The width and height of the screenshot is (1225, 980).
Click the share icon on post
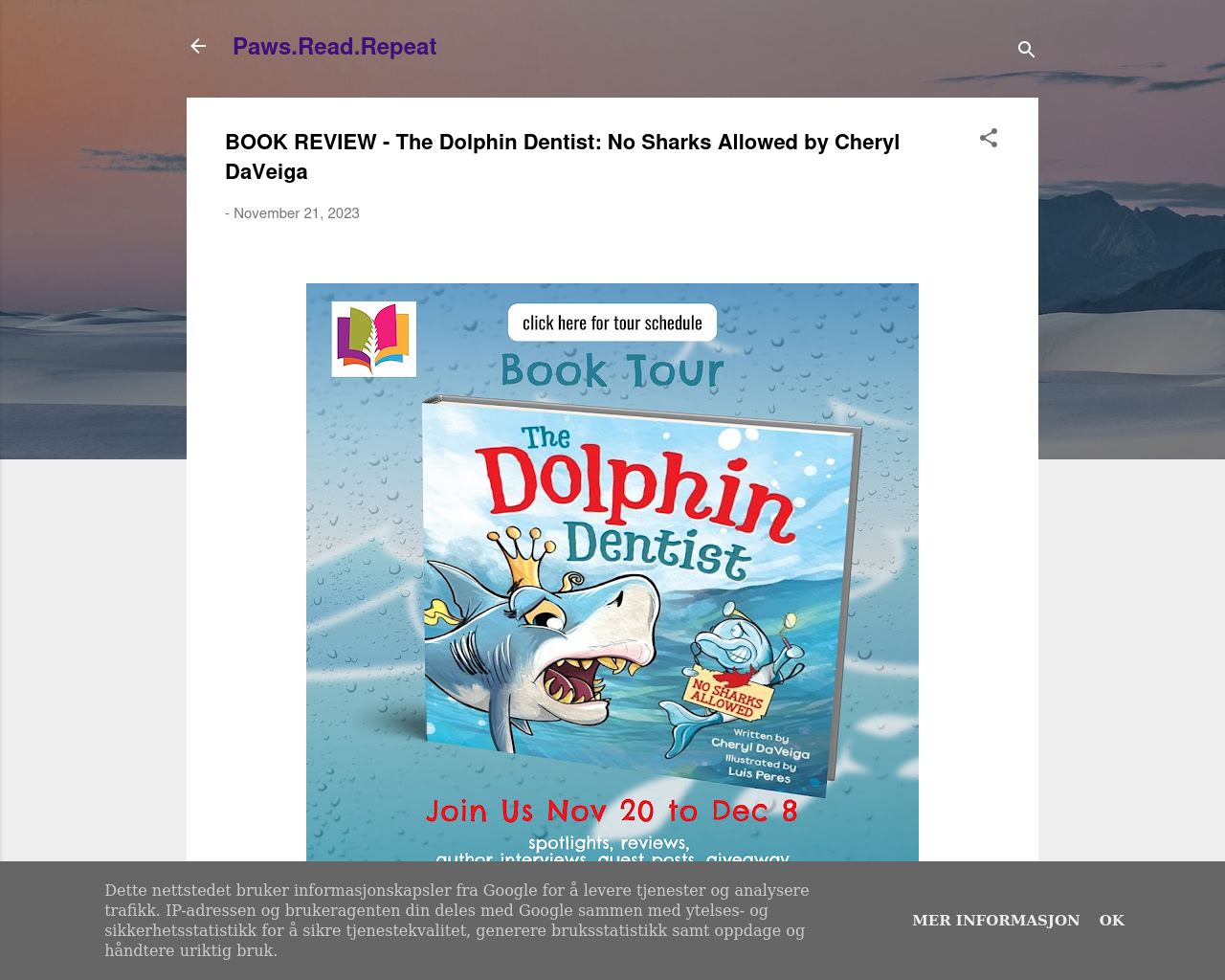pos(989,138)
